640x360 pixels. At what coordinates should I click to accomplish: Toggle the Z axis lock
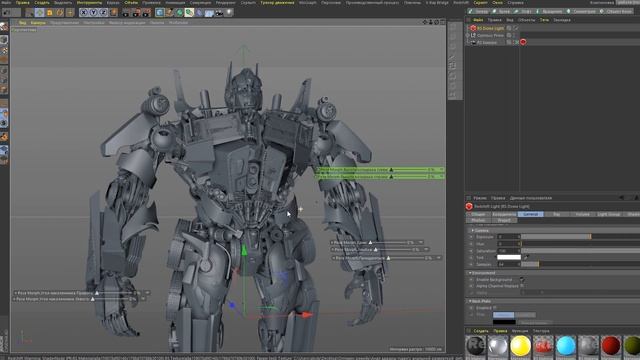point(103,13)
